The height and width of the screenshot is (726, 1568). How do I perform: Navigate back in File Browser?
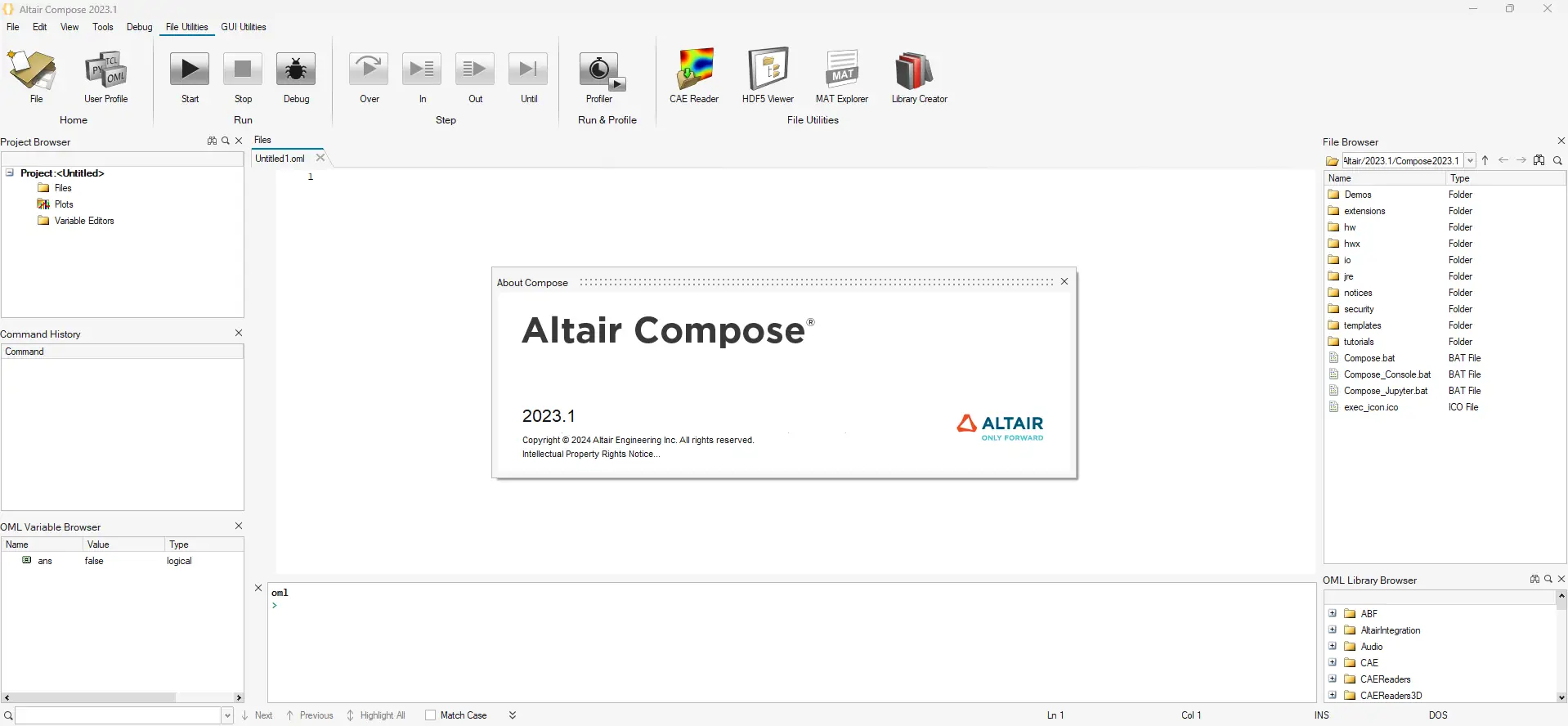click(x=1503, y=160)
